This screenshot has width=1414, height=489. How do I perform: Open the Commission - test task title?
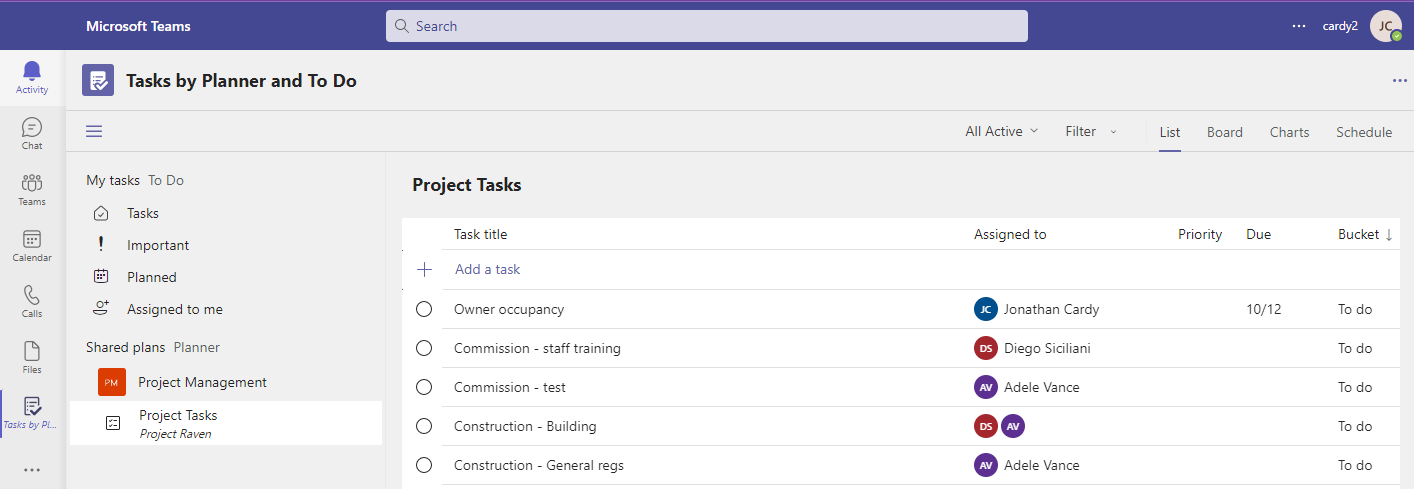[510, 387]
